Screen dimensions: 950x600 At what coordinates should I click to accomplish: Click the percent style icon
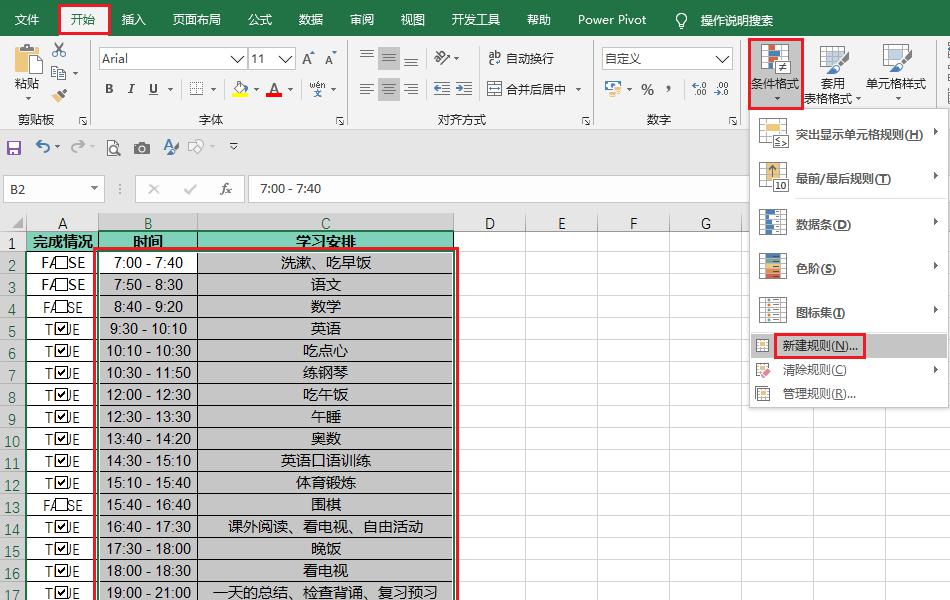(647, 90)
